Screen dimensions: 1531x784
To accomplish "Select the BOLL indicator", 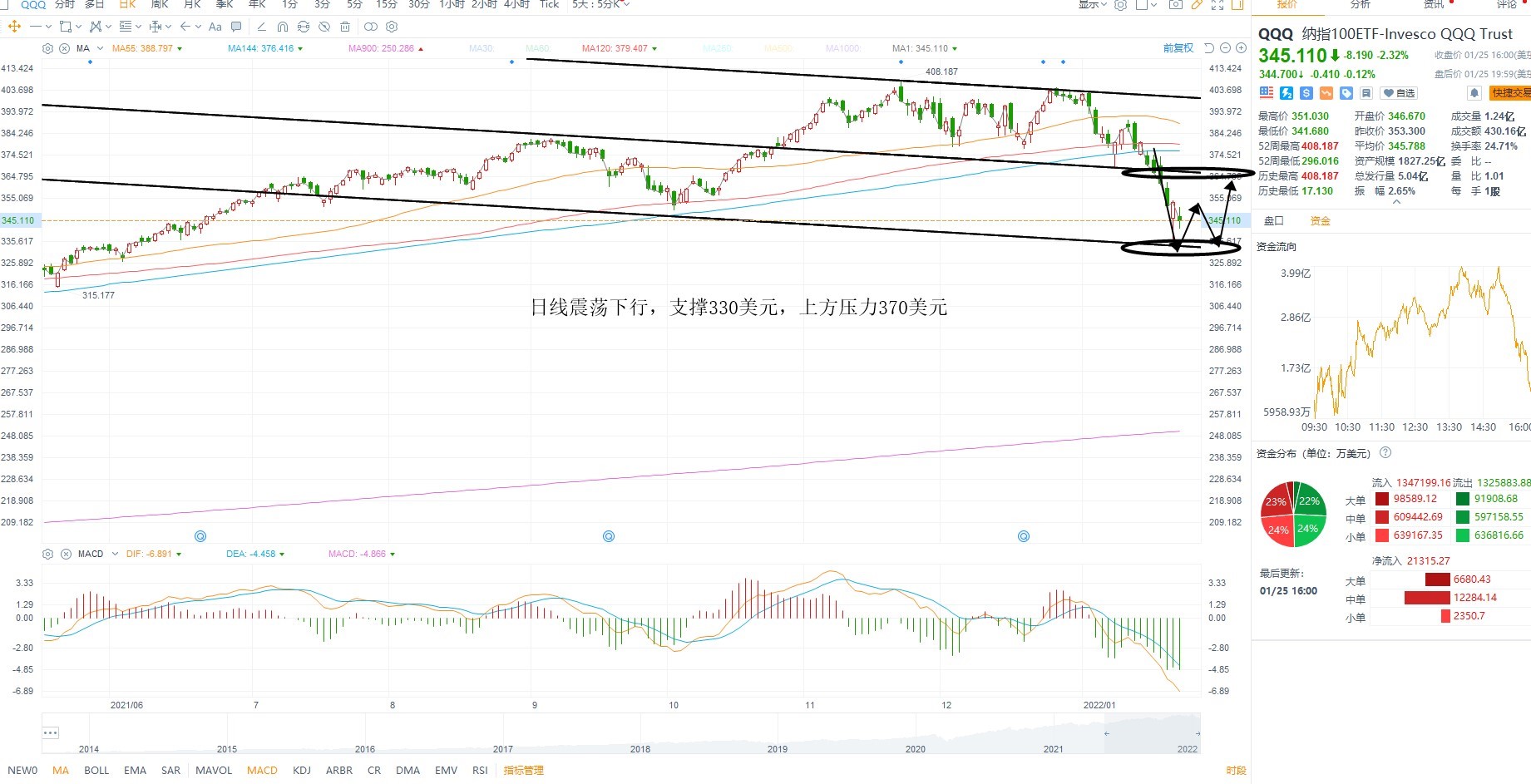I will pyautogui.click(x=96, y=771).
